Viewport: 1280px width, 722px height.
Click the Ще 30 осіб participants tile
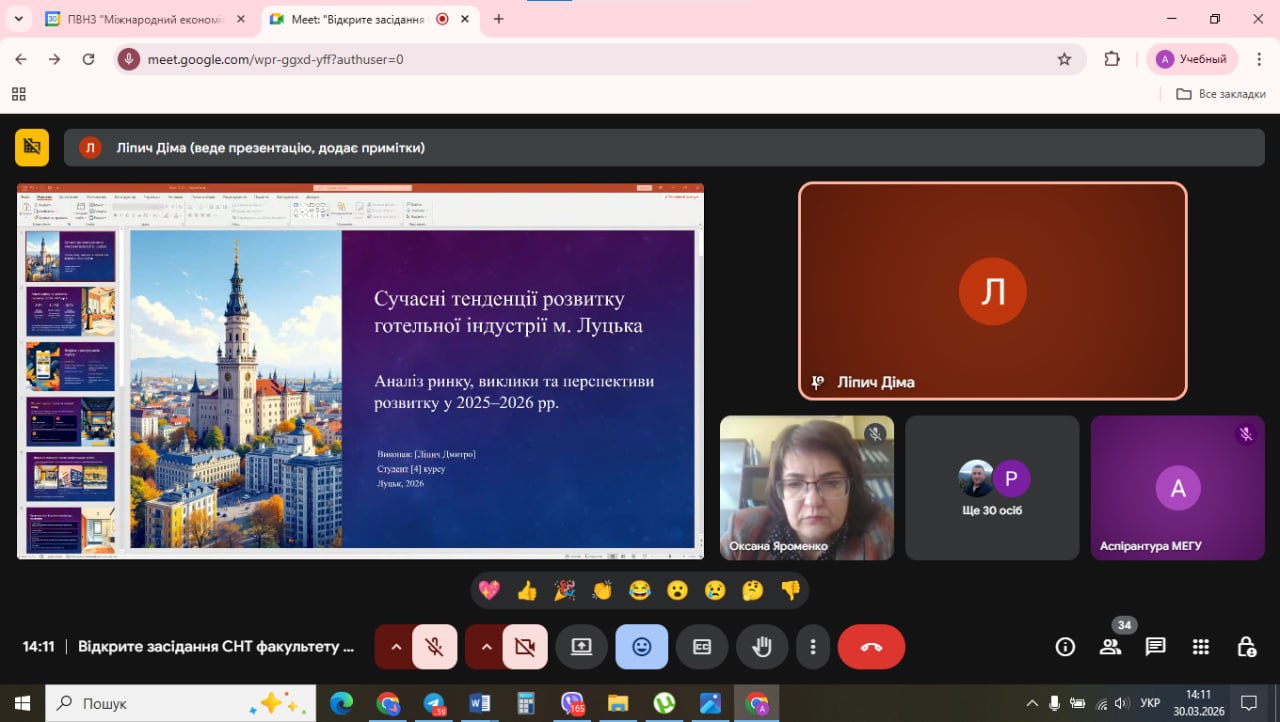992,488
